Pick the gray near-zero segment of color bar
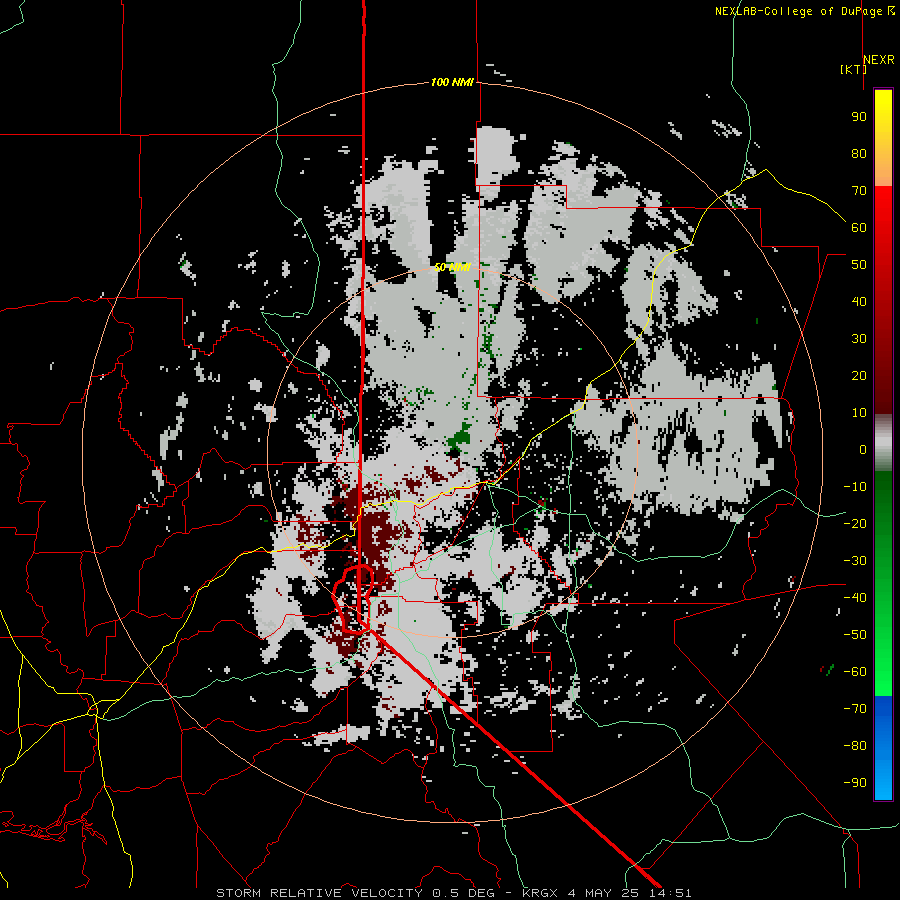900x900 pixels. coord(883,443)
